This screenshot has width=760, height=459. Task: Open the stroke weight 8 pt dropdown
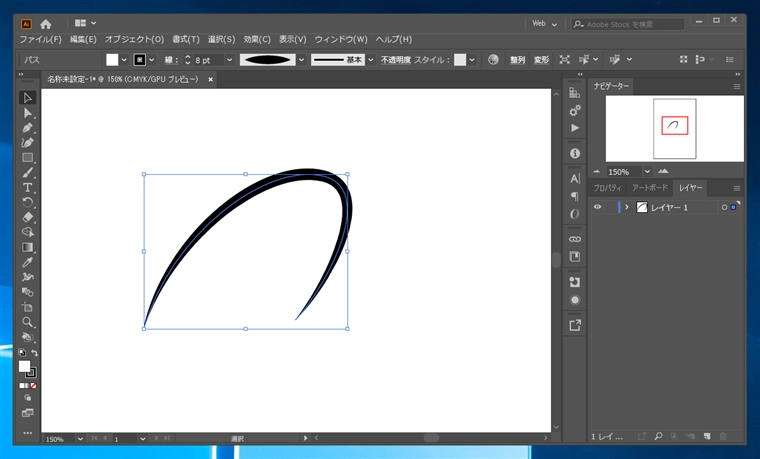coord(230,60)
